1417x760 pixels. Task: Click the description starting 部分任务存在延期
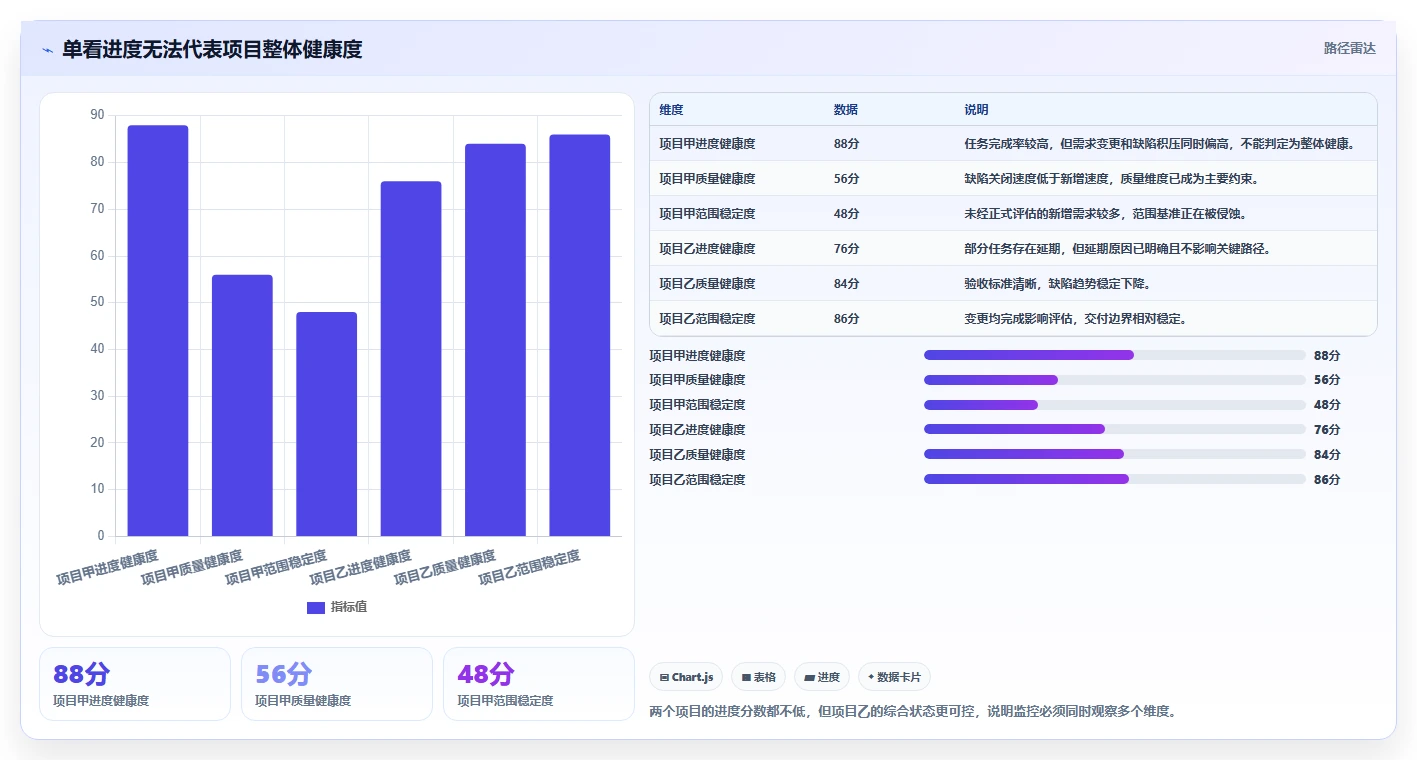coord(1117,249)
